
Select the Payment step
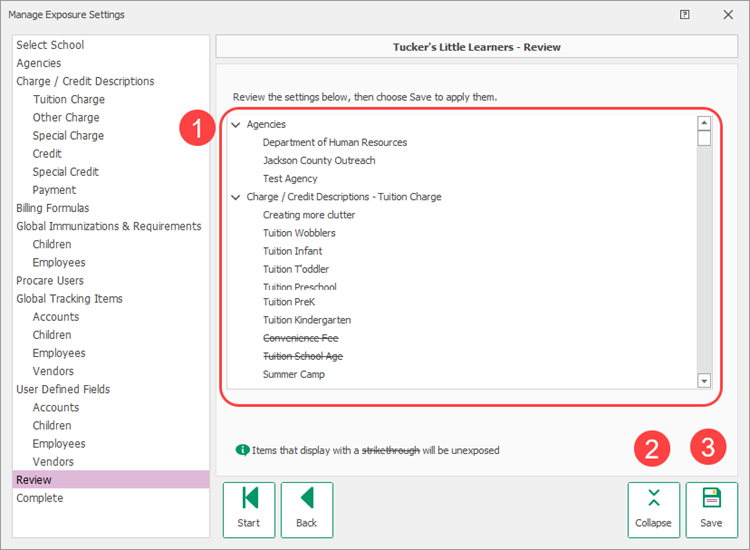54,190
